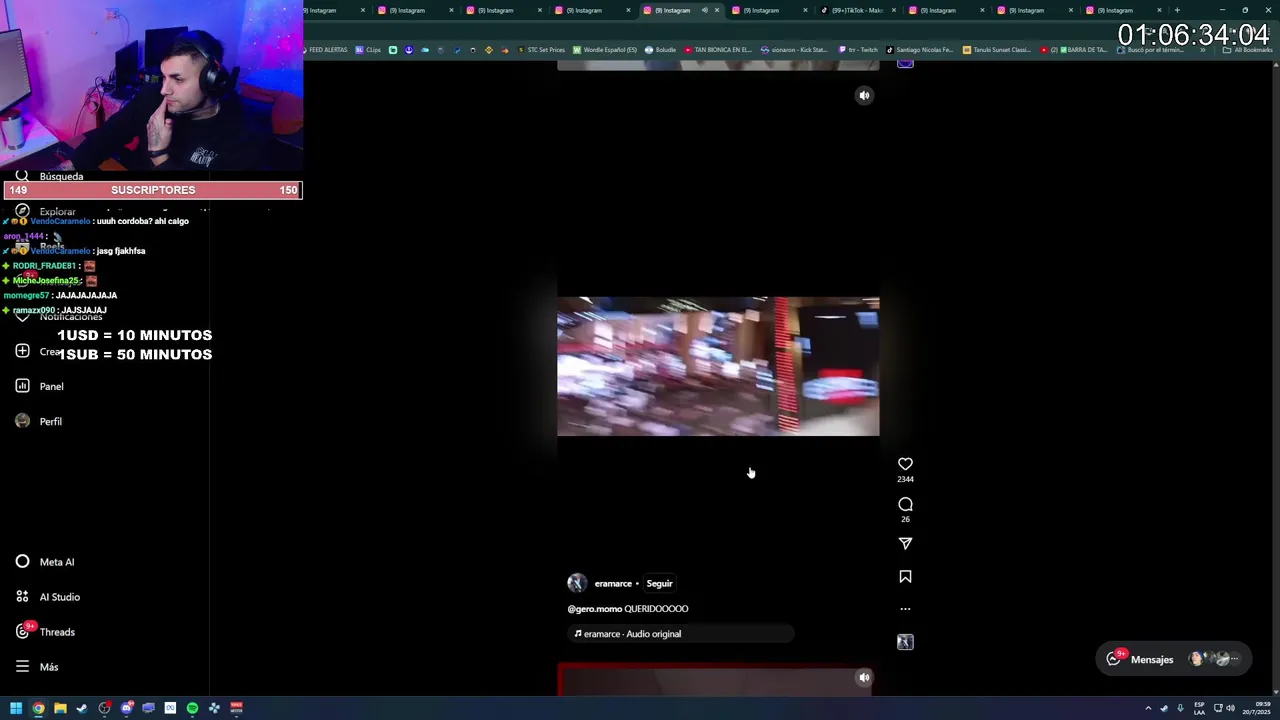Like the eramarce reel with heart icon
The image size is (1280, 720).
[905, 464]
